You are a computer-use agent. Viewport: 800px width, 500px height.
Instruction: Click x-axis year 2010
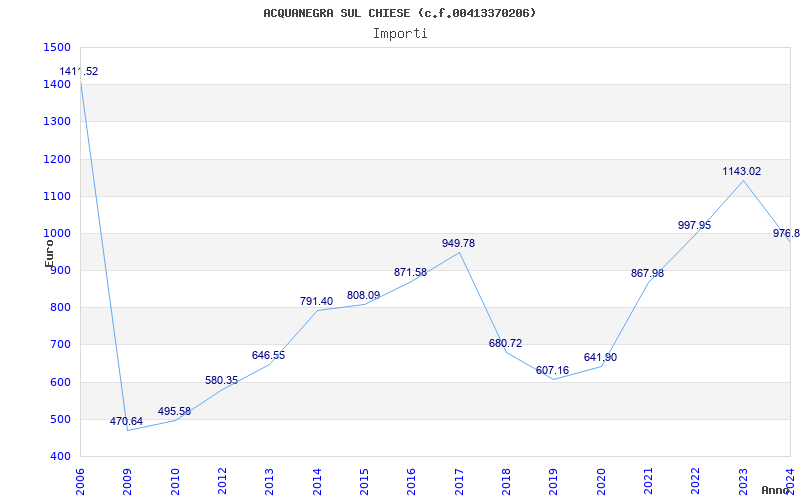(175, 482)
